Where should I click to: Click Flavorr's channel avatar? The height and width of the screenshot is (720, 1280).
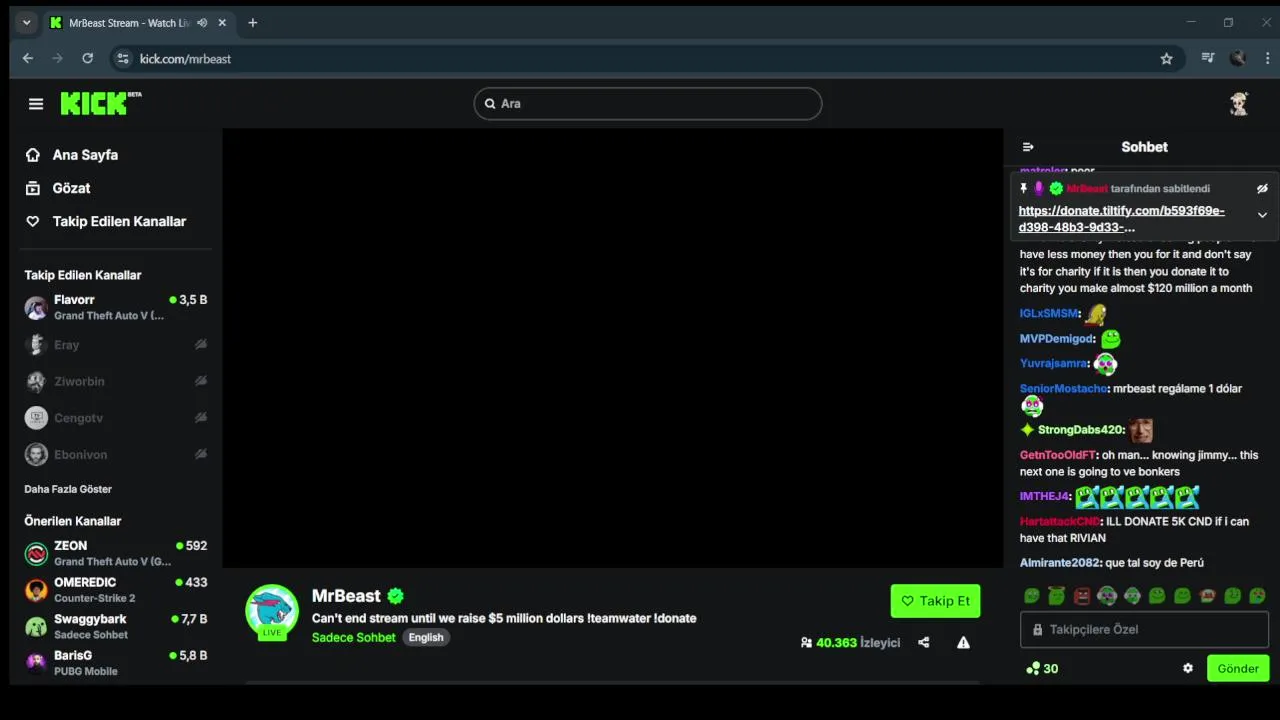(x=36, y=307)
